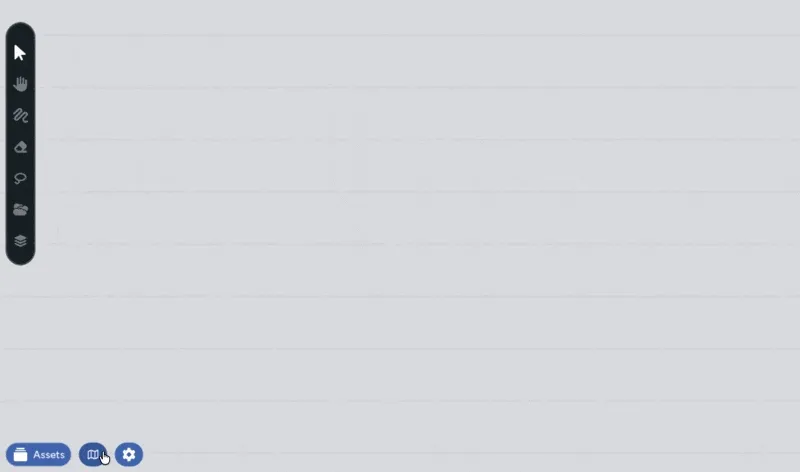Enable the eraser in the toolbar

[x=20, y=147]
